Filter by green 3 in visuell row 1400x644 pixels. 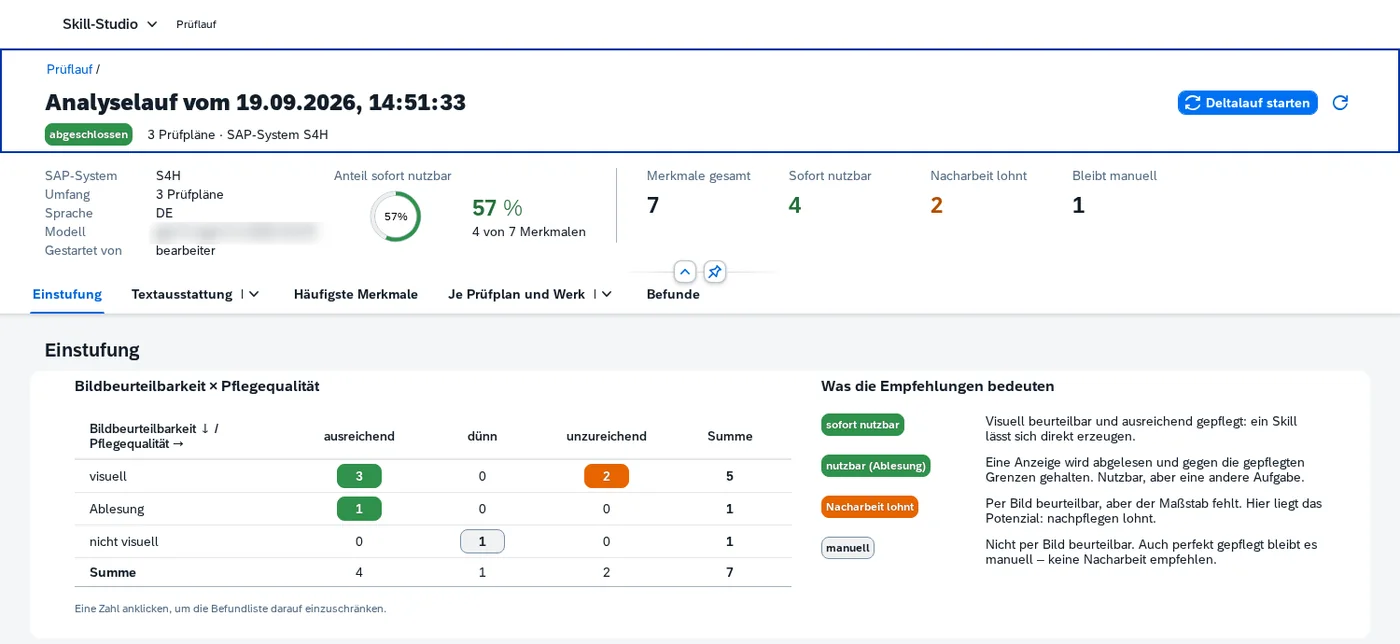pyautogui.click(x=359, y=476)
